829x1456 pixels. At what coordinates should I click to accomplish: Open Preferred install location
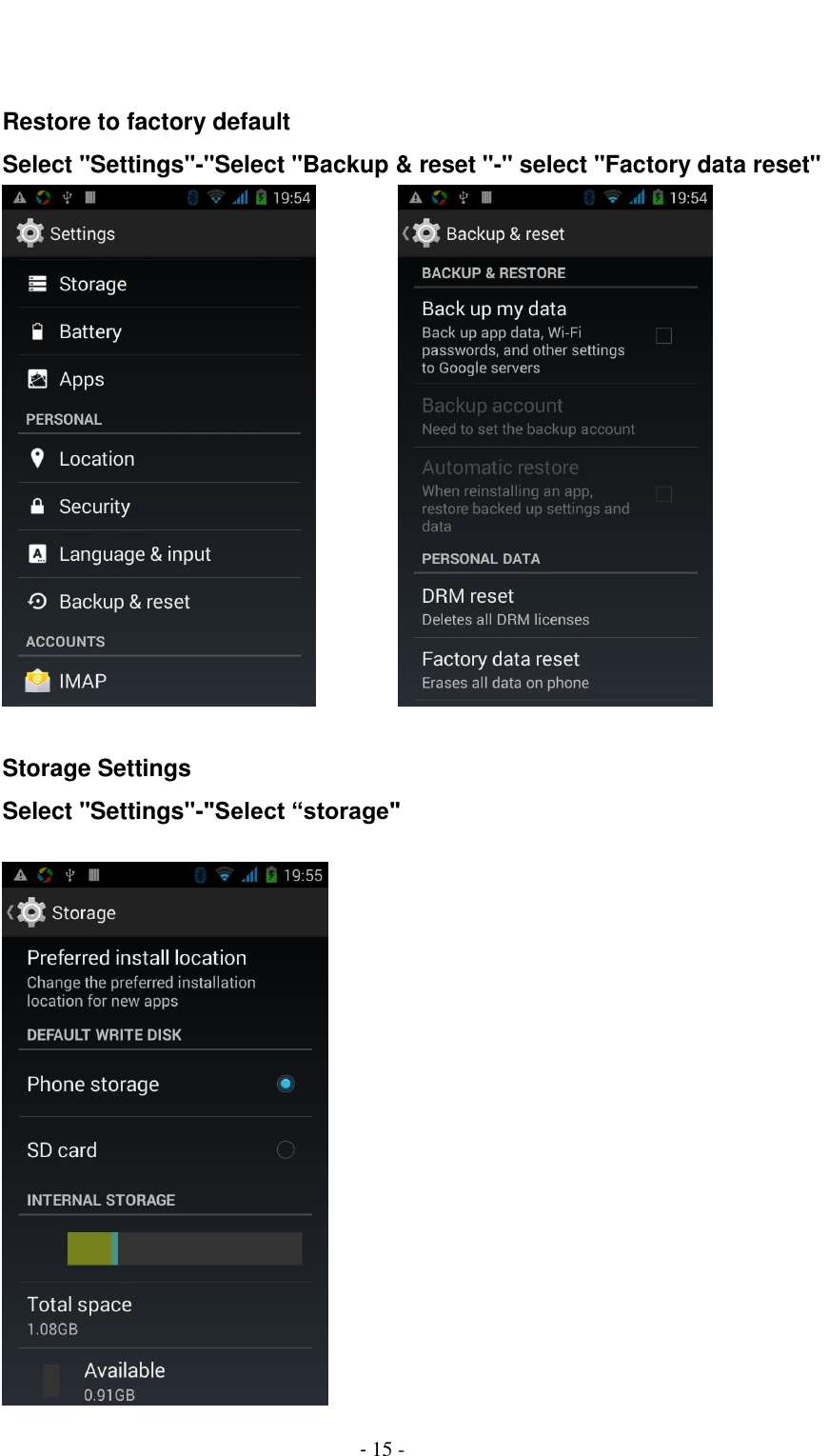click(138, 976)
